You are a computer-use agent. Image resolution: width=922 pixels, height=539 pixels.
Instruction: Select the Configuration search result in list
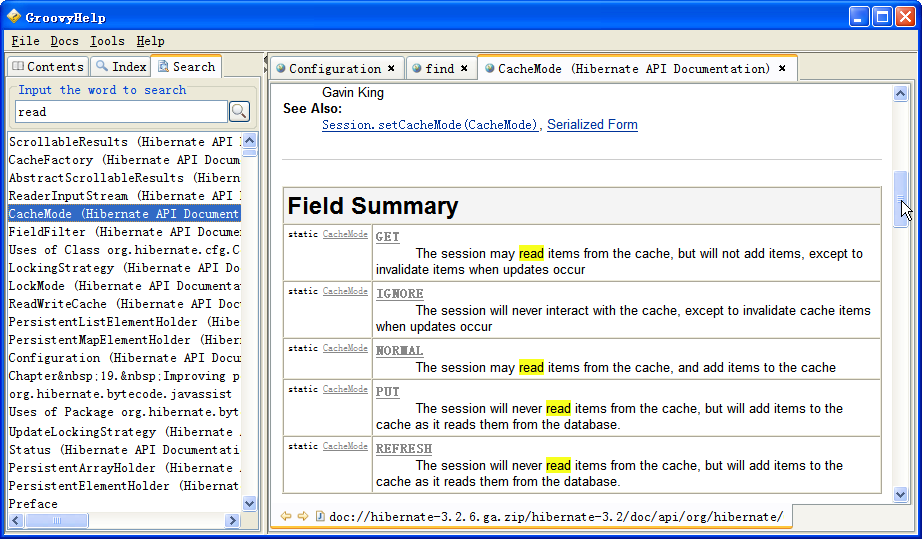tap(124, 358)
